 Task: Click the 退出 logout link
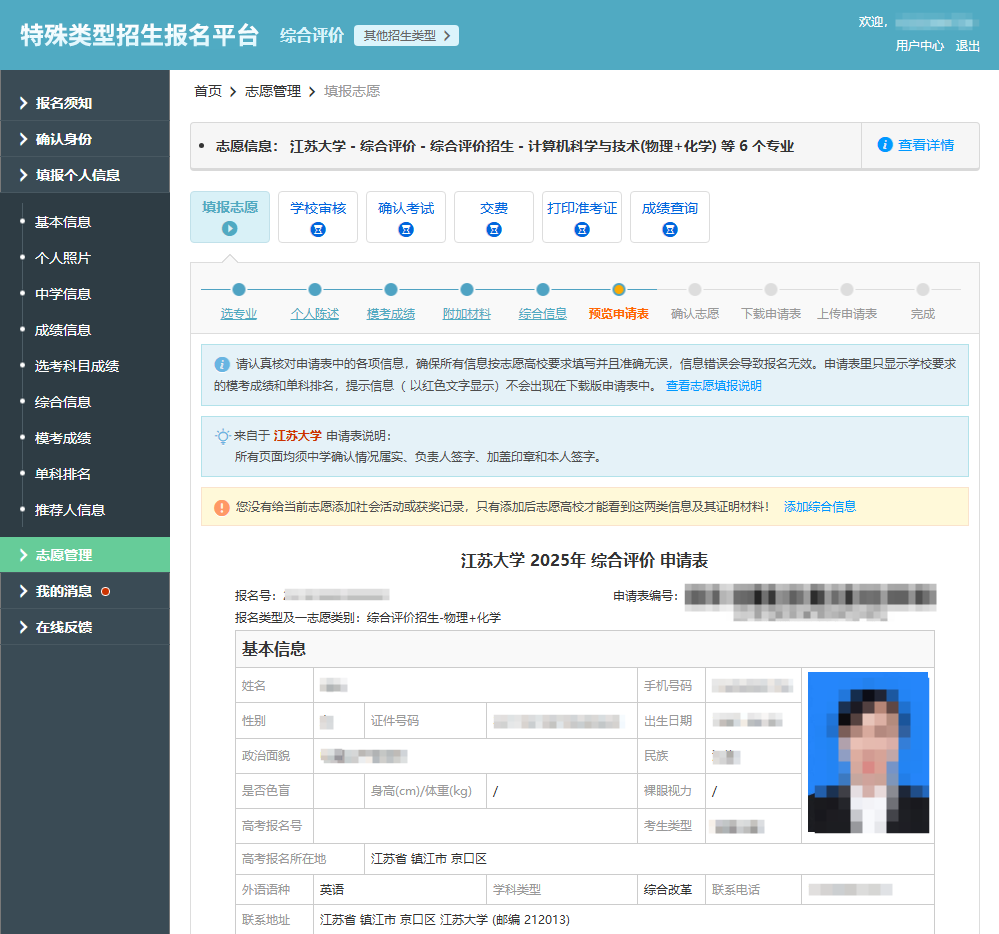coord(967,46)
